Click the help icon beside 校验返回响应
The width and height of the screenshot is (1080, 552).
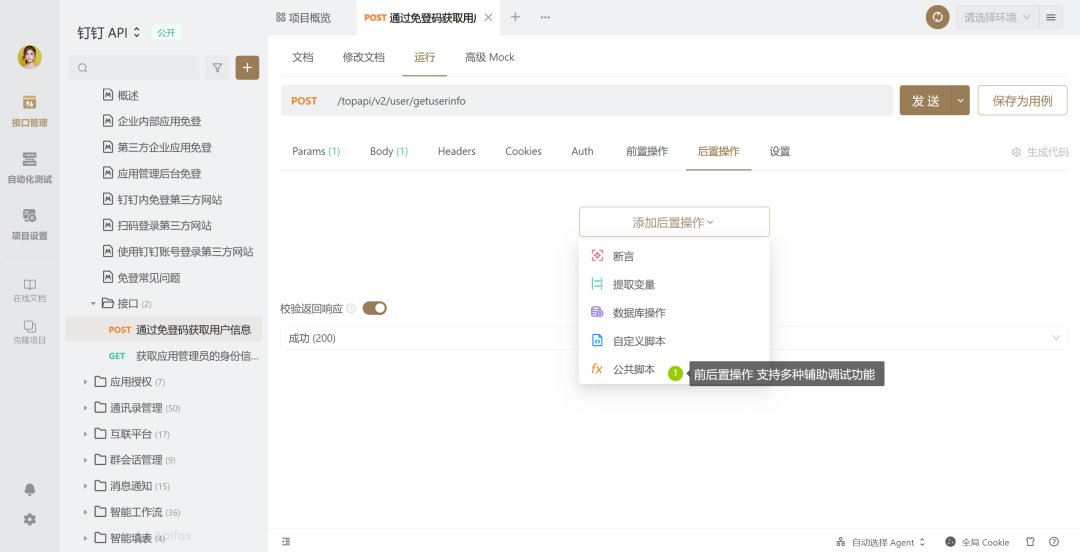[x=351, y=308]
